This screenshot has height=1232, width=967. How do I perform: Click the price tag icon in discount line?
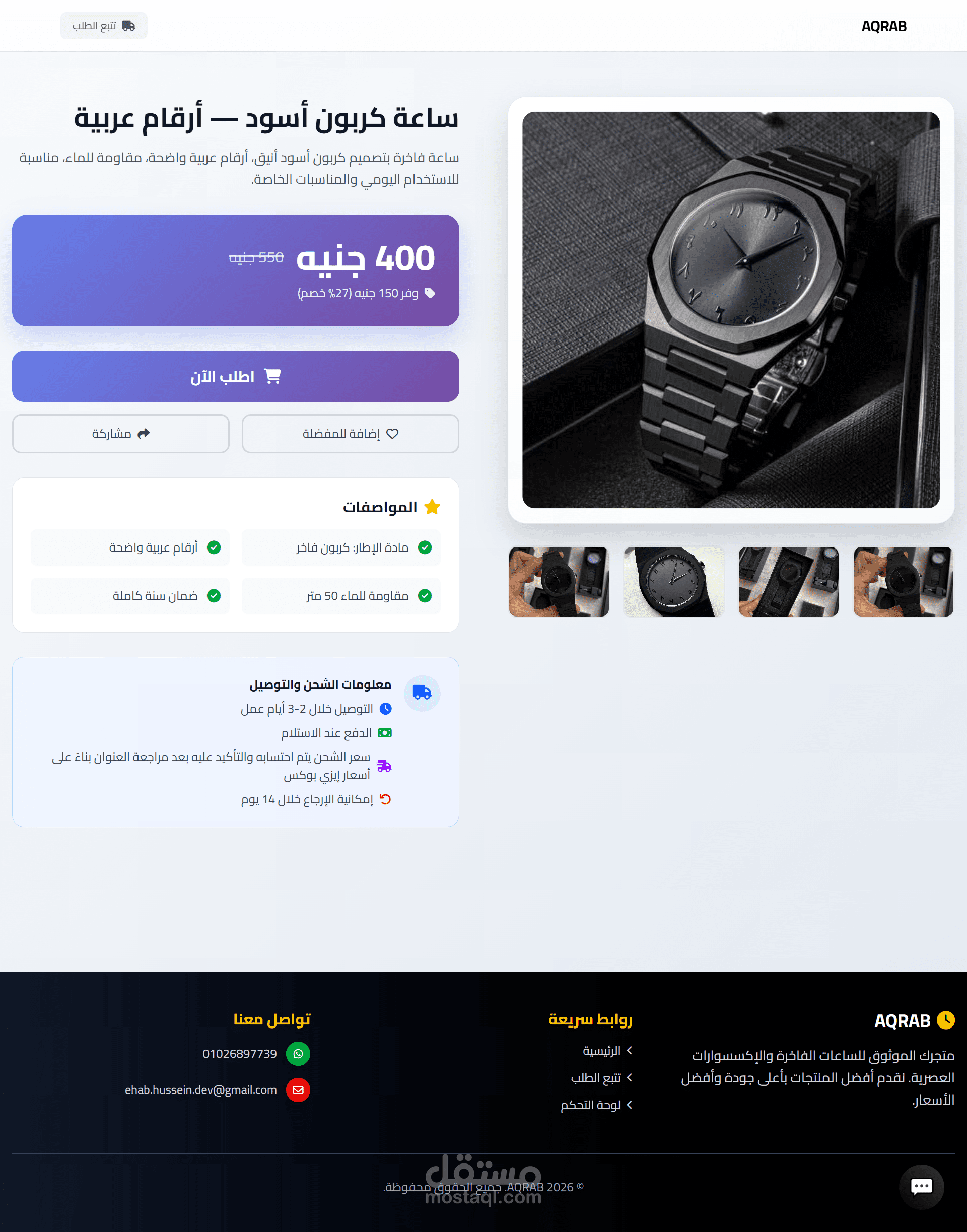[x=430, y=293]
